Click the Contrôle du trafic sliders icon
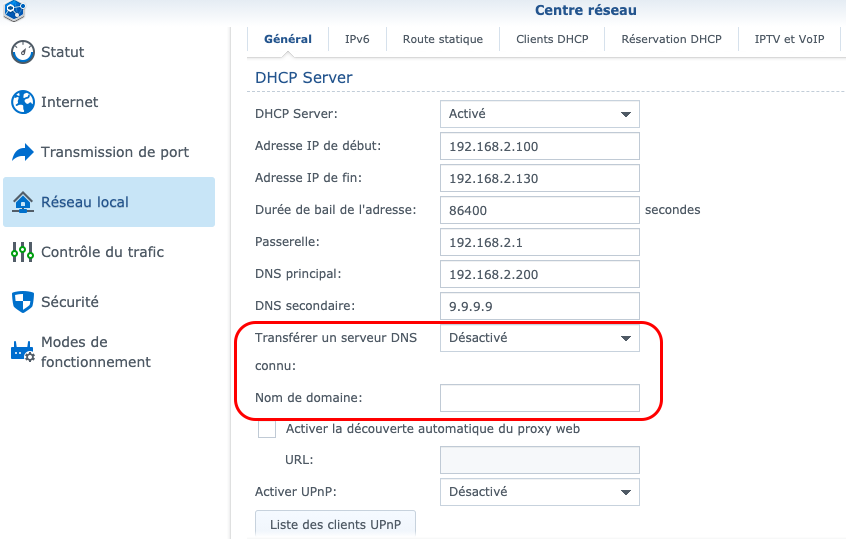The height and width of the screenshot is (539, 846). tap(22, 252)
